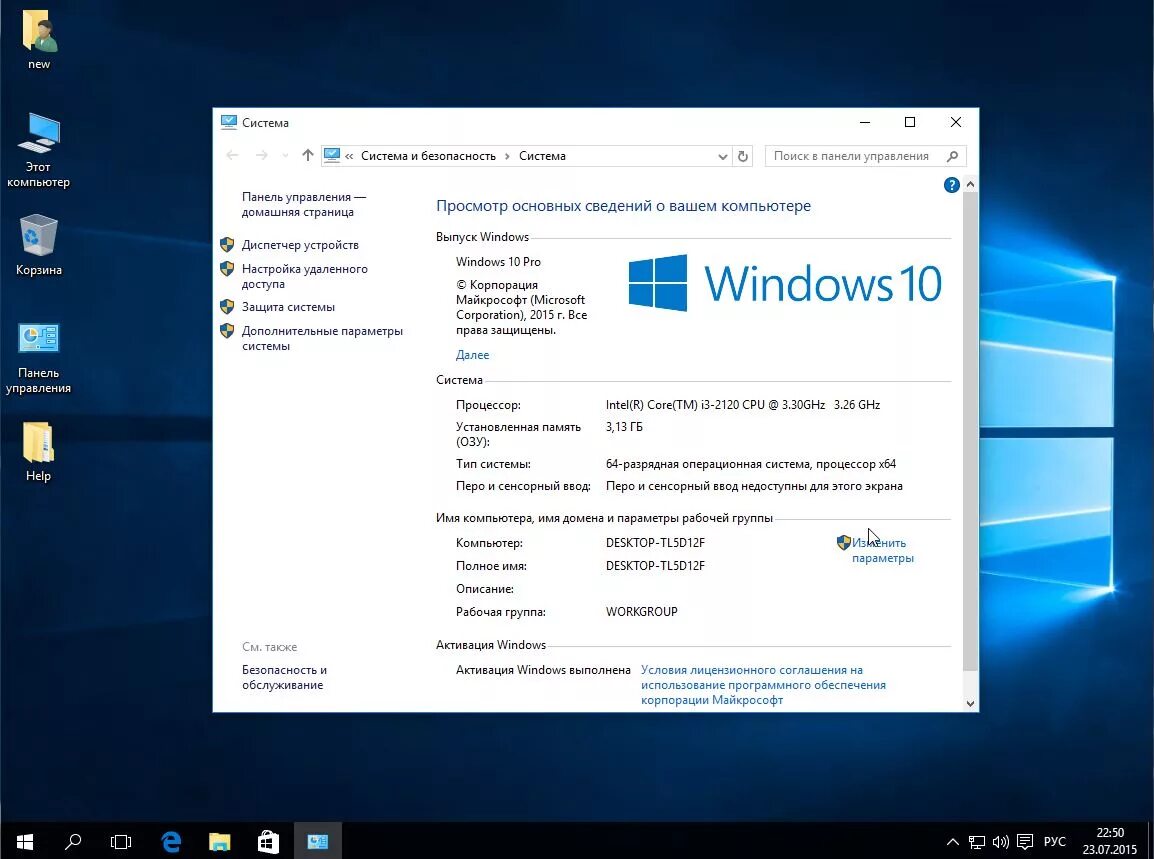Click installed memory value 3,13 ГБ
The width and height of the screenshot is (1154, 859).
(624, 427)
